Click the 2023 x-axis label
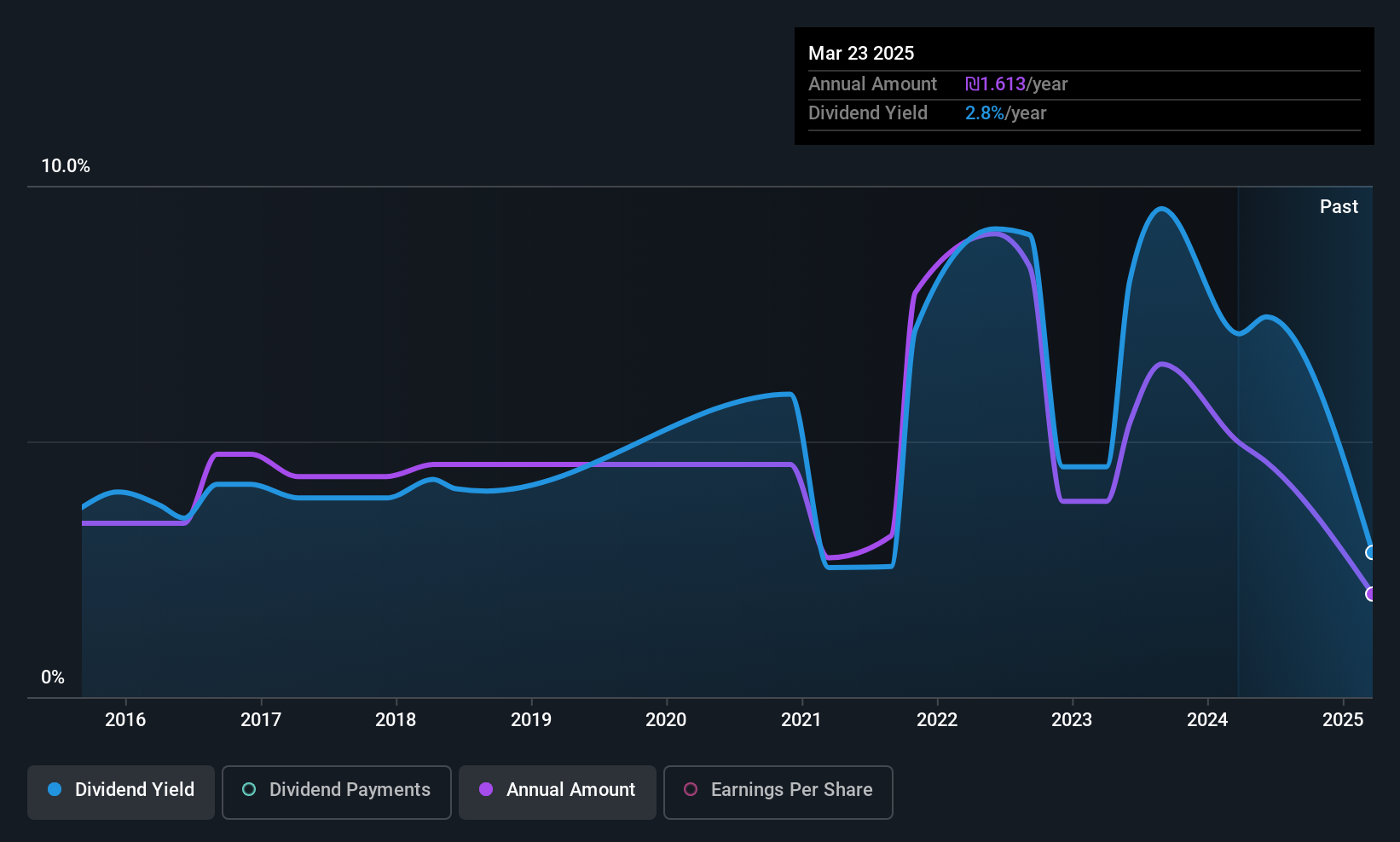 coord(1072,720)
